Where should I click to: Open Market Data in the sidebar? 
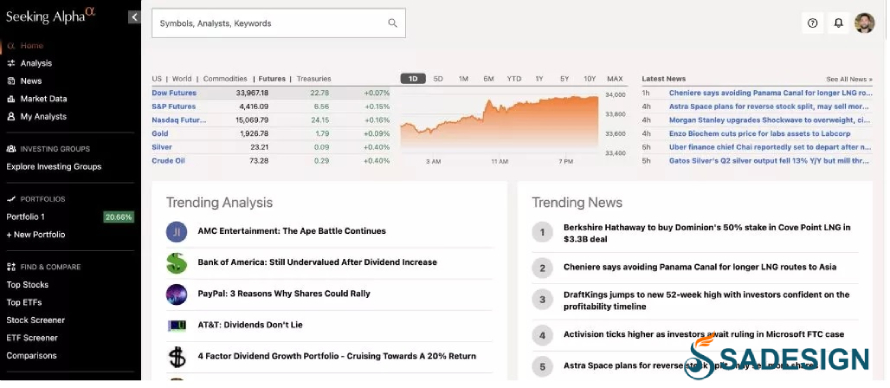44,99
